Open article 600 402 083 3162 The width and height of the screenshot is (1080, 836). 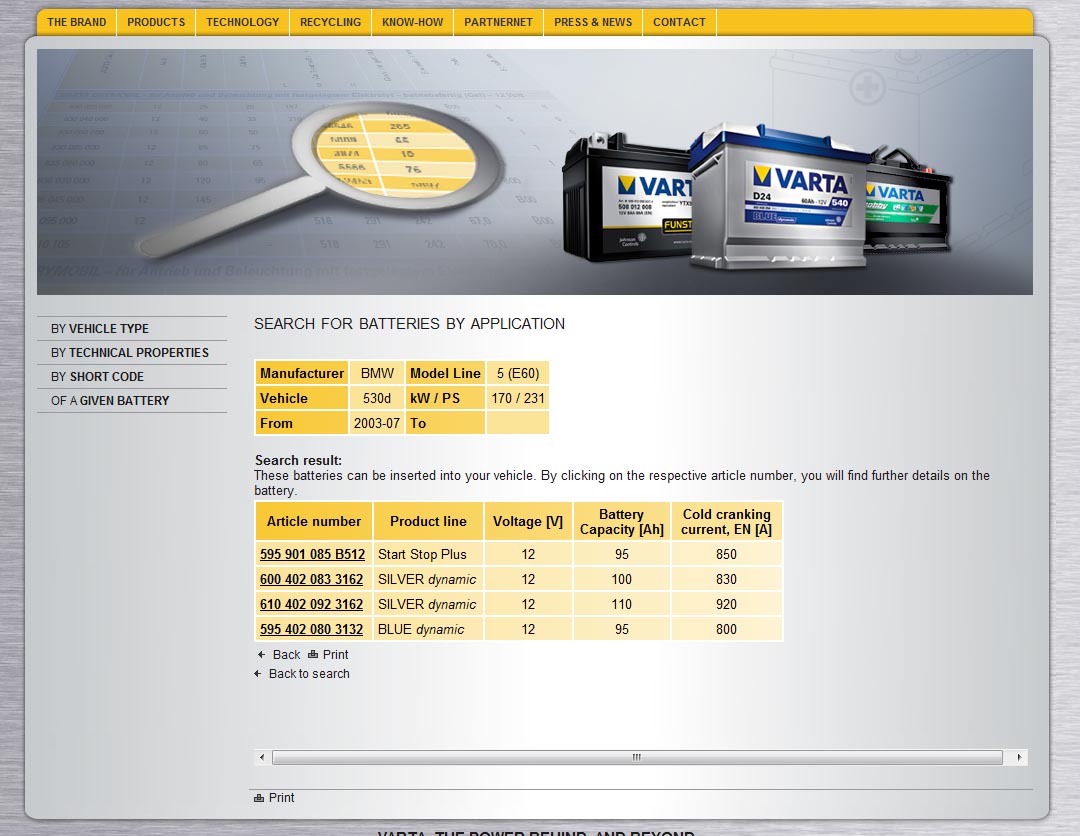click(x=311, y=579)
